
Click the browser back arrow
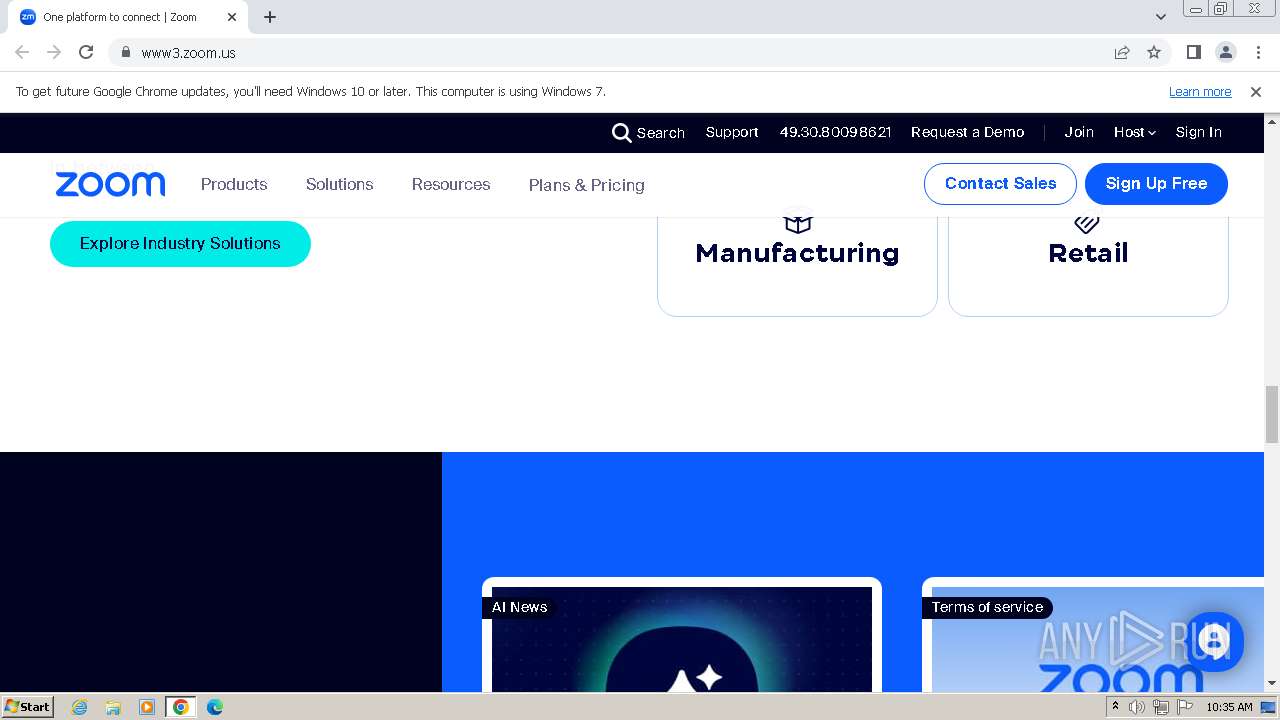(22, 52)
